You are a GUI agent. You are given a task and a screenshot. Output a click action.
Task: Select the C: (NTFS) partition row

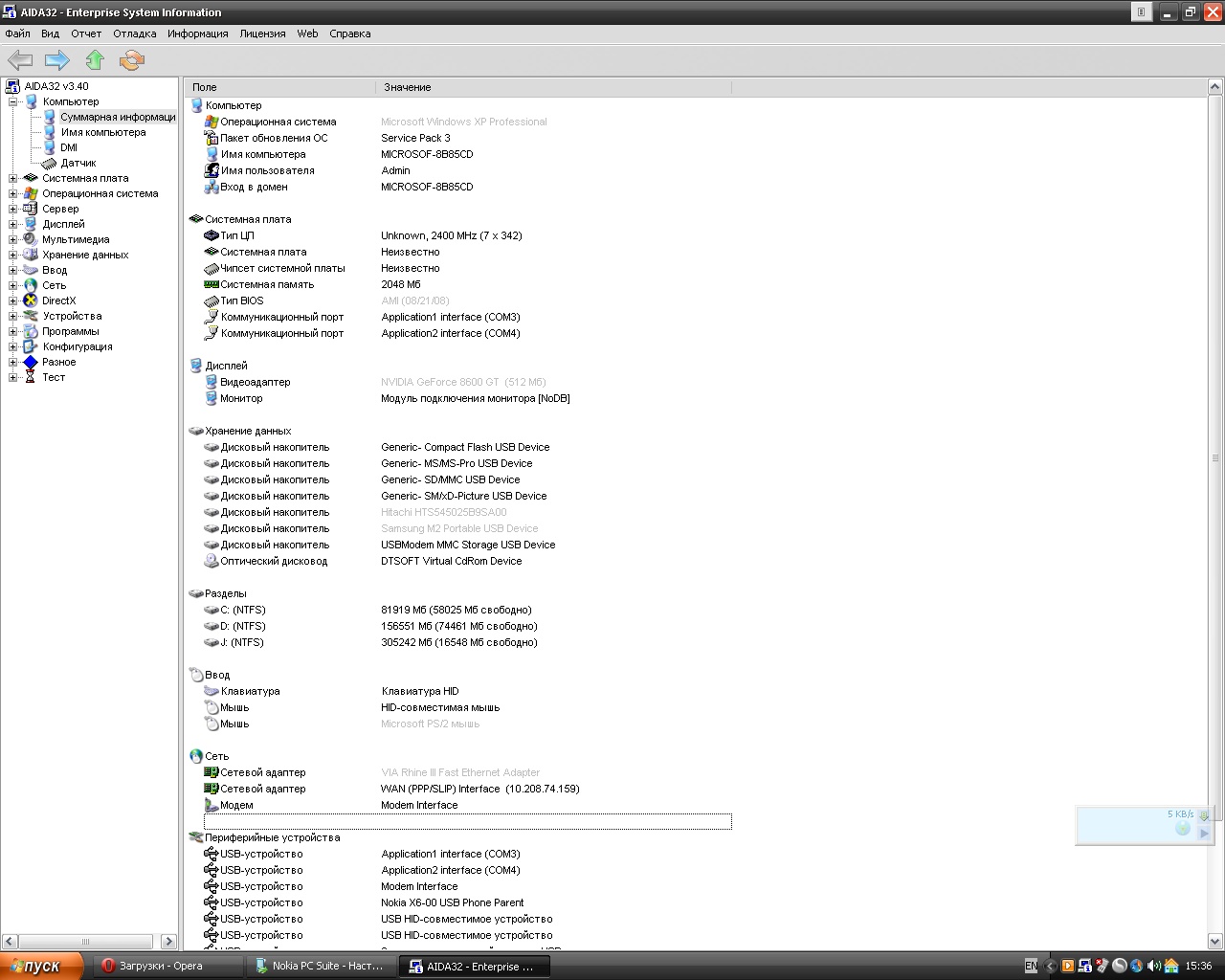pyautogui.click(x=467, y=610)
